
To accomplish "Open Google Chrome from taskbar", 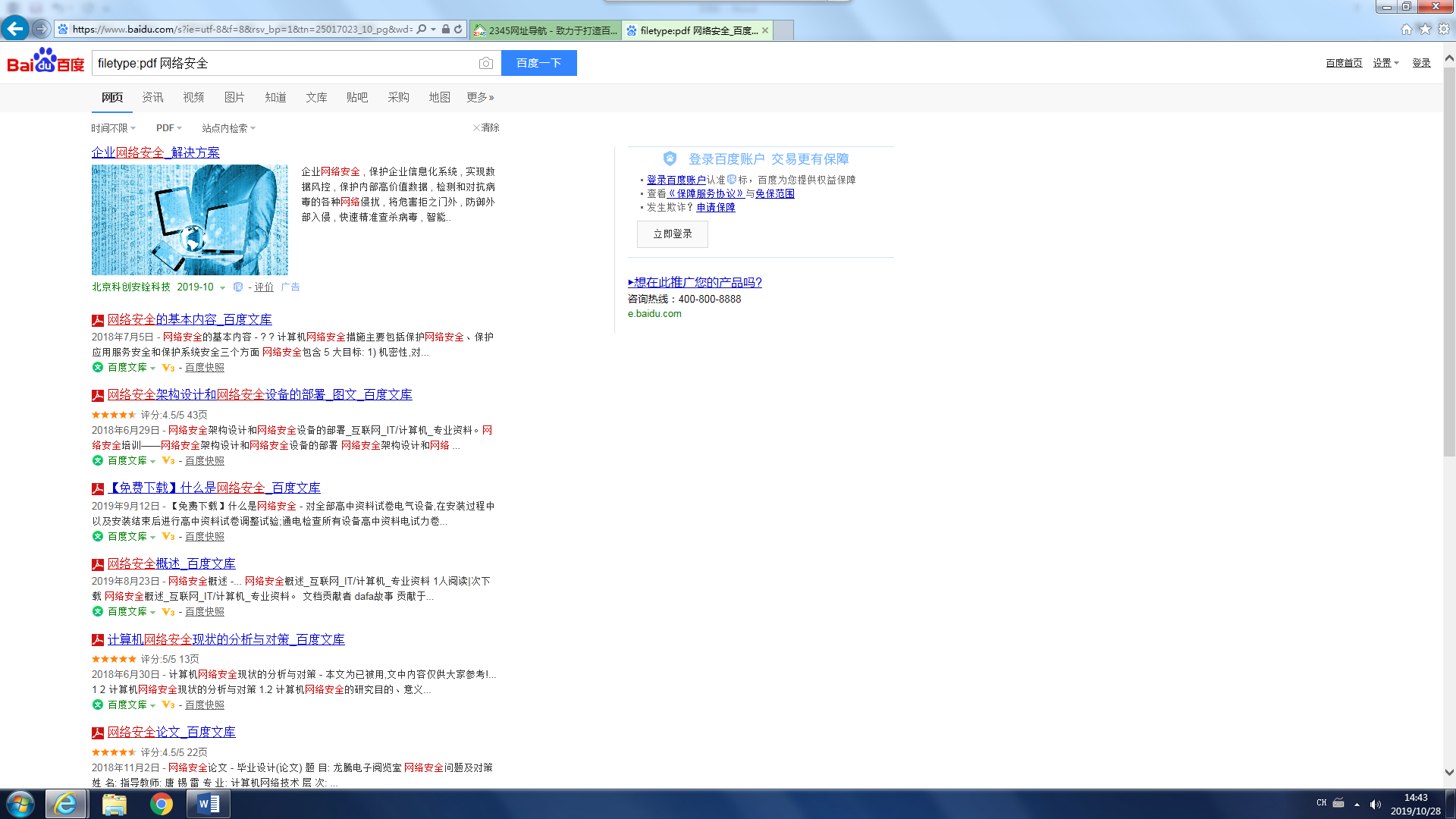I will pos(161,804).
